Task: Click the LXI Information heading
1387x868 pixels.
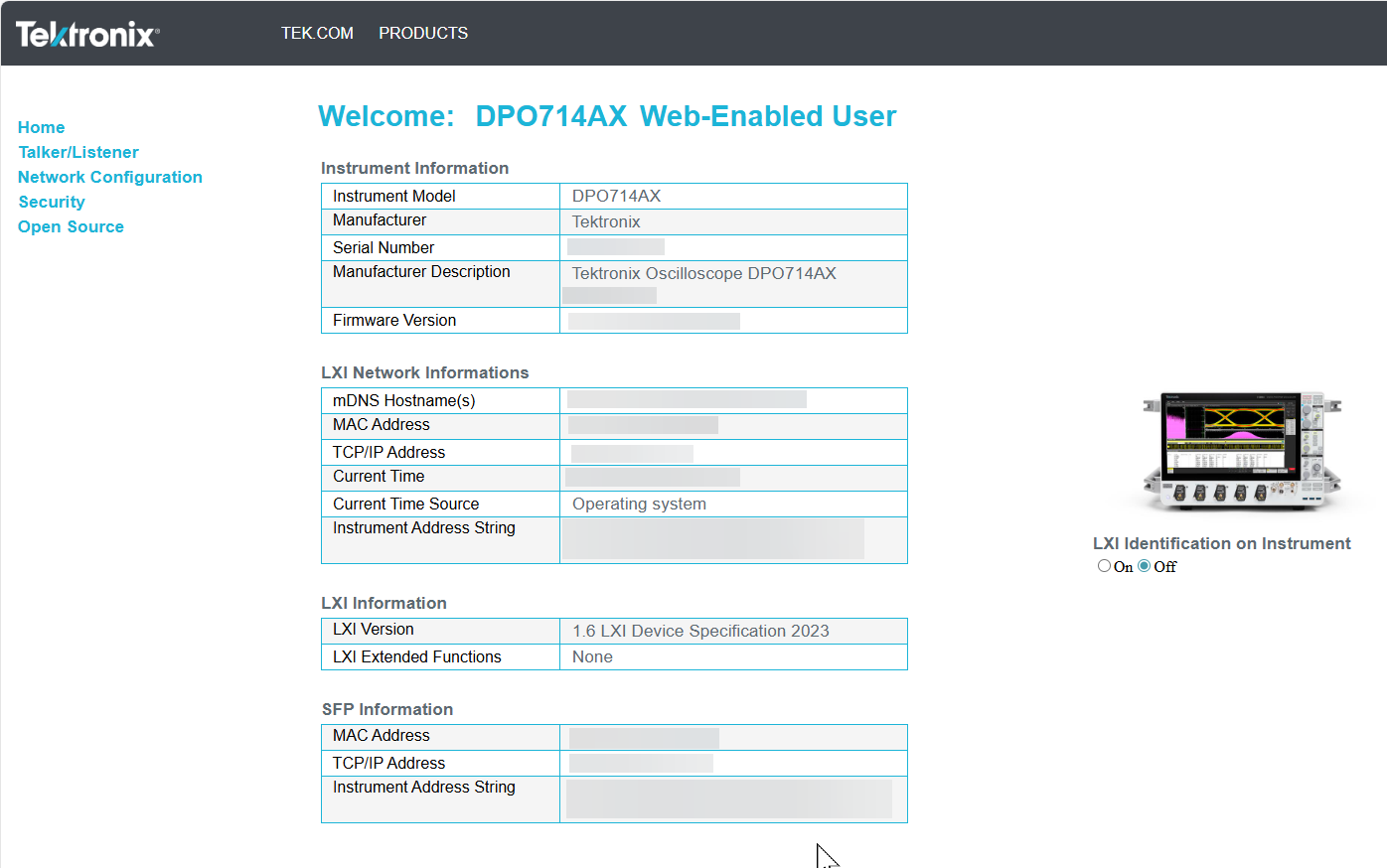Action: (384, 603)
